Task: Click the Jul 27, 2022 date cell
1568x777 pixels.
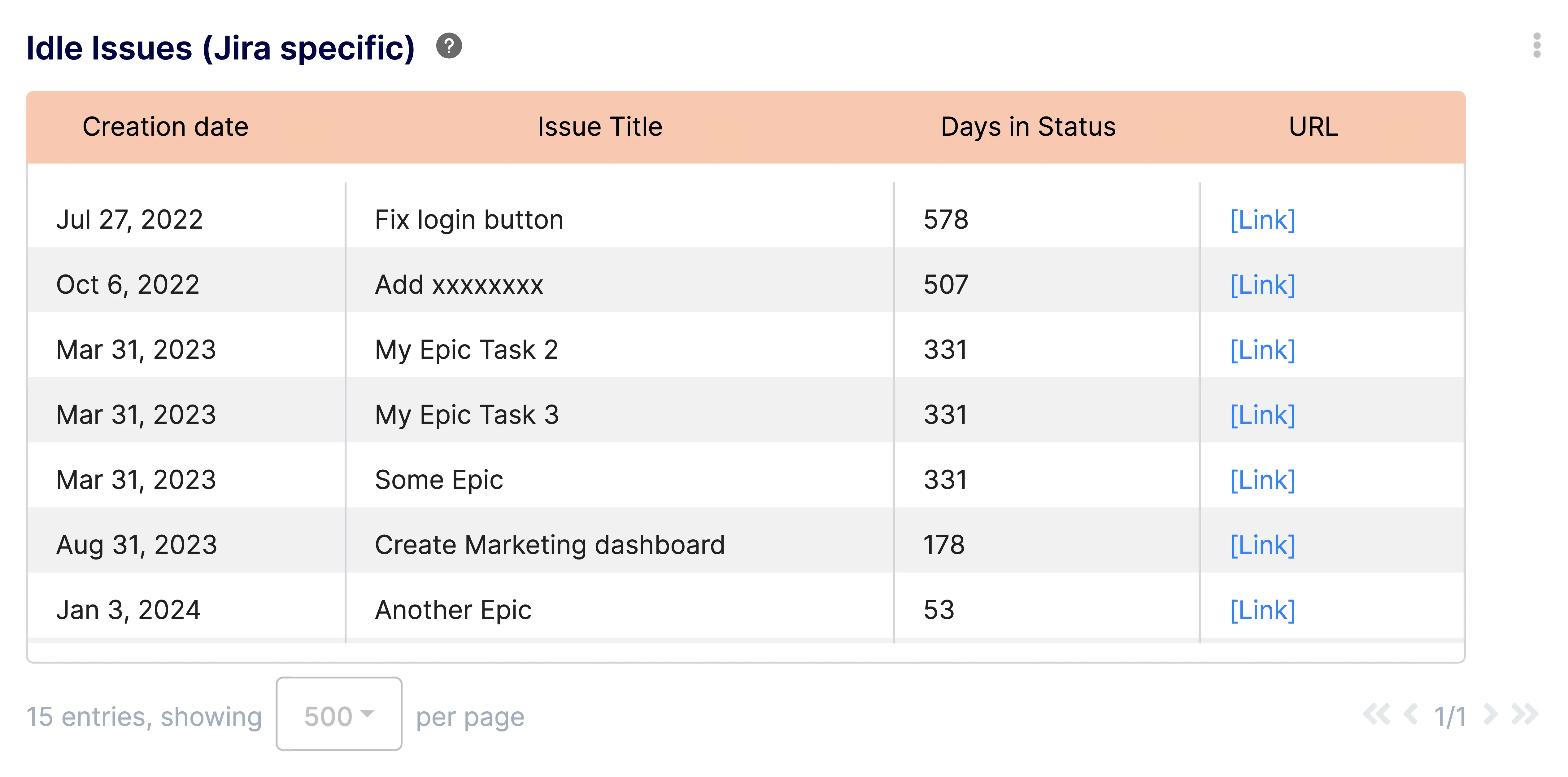Action: tap(130, 220)
